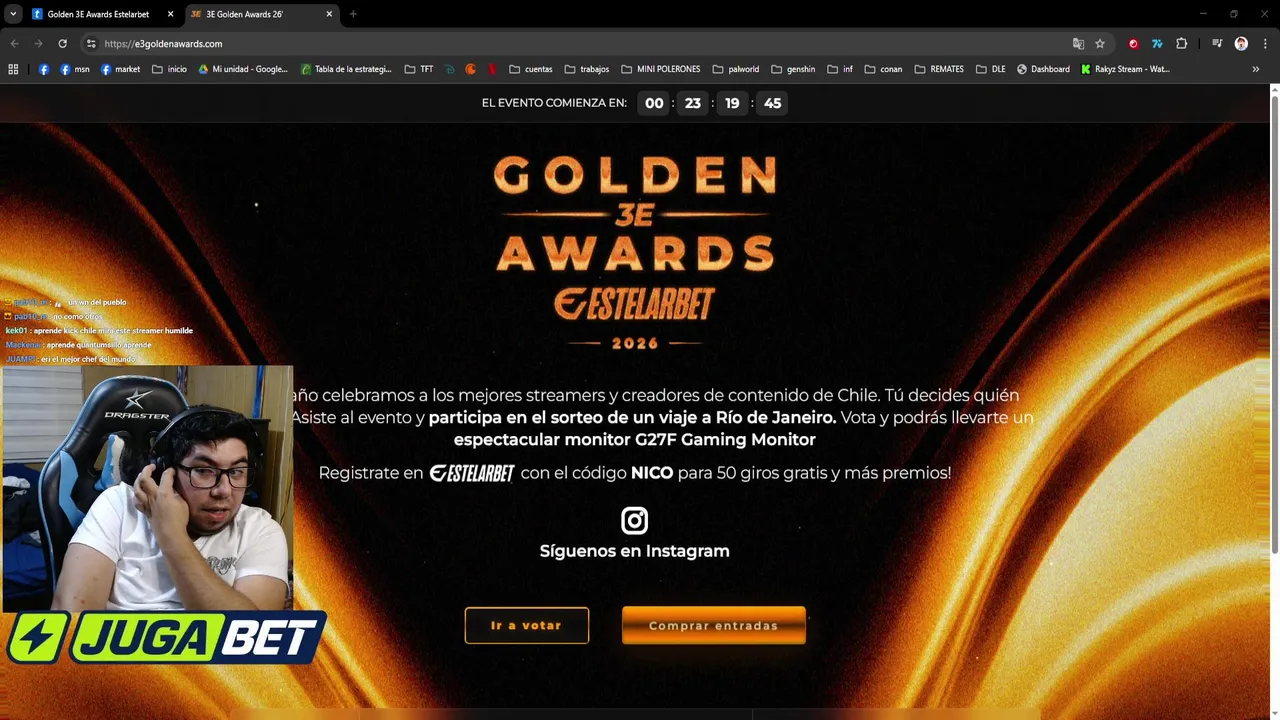The height and width of the screenshot is (720, 1280).
Task: Click the seconds value 45 in countdown
Action: [772, 103]
